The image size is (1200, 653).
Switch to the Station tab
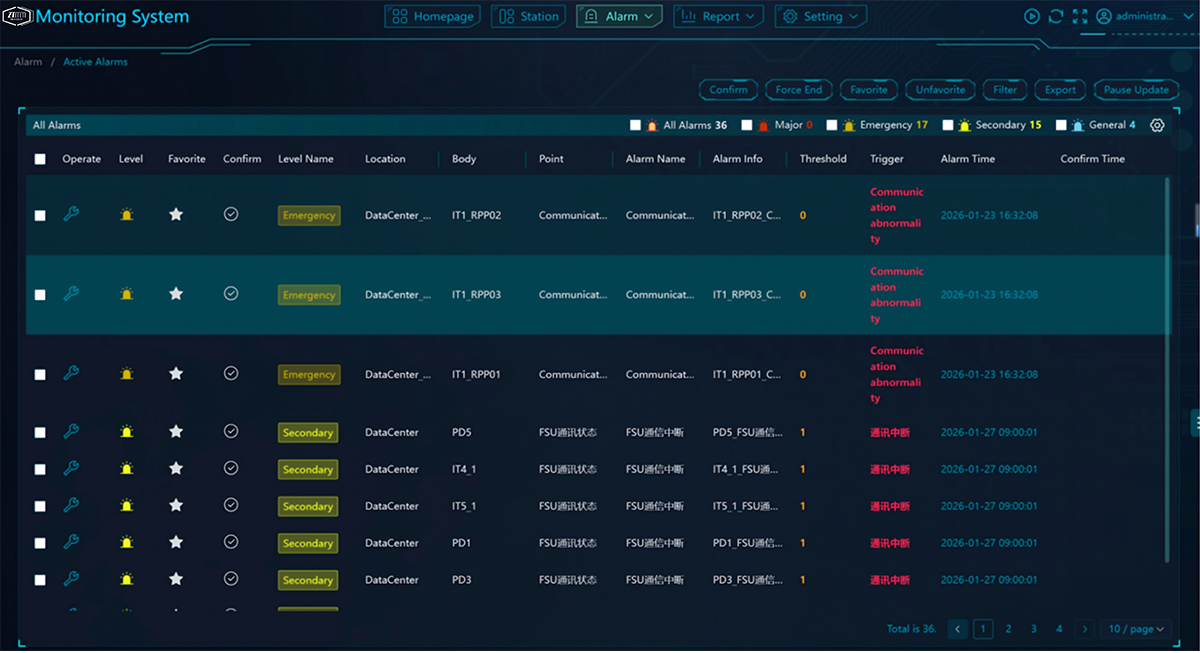(x=529, y=17)
